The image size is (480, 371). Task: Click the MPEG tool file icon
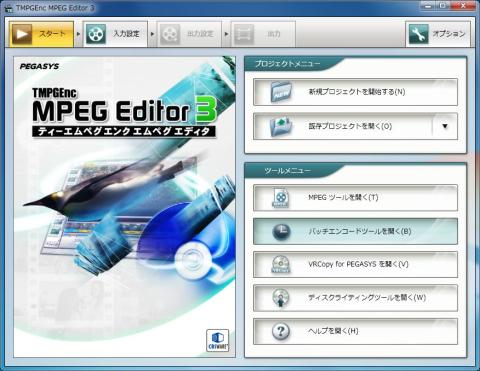tap(281, 198)
